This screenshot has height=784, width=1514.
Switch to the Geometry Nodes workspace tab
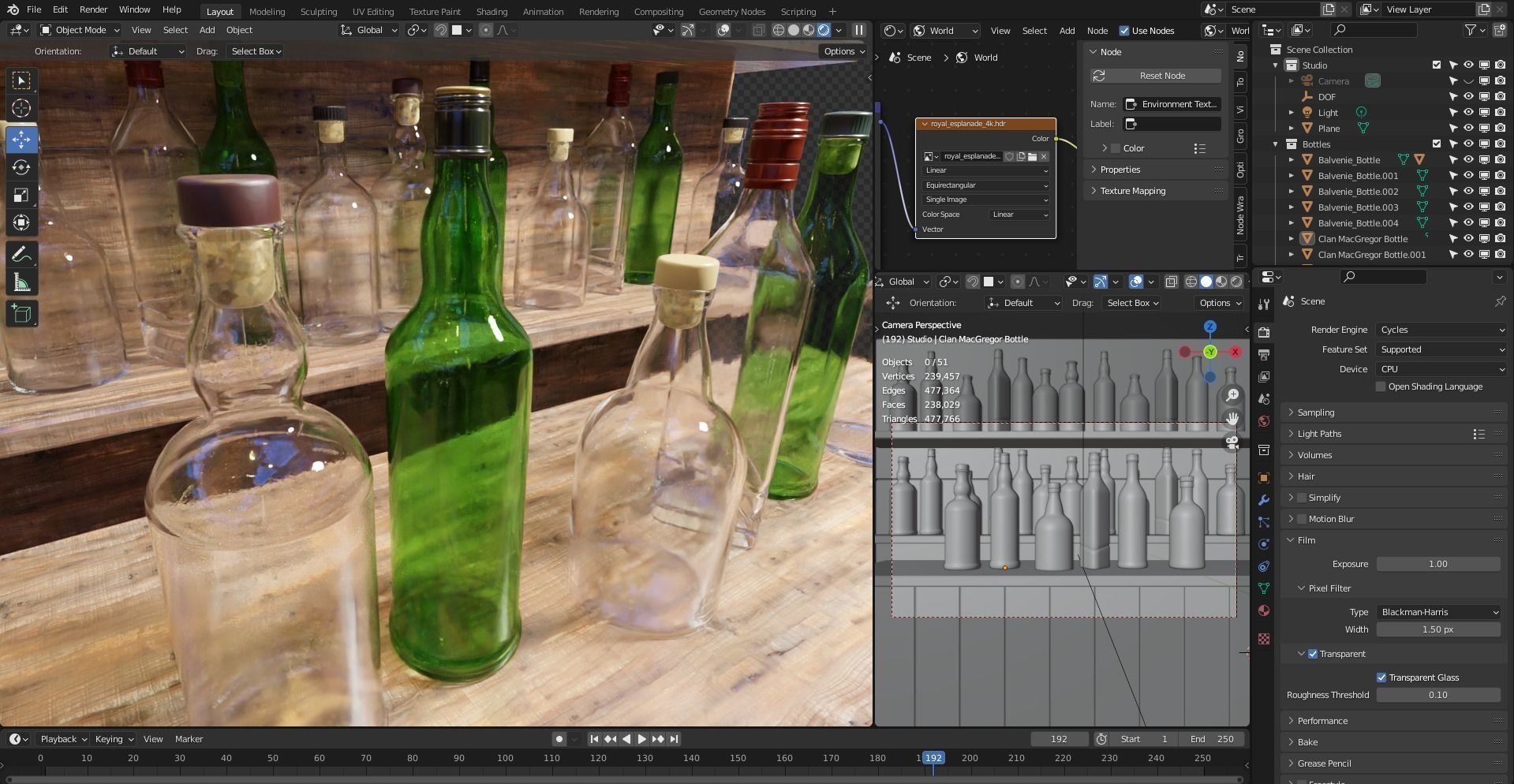point(732,12)
